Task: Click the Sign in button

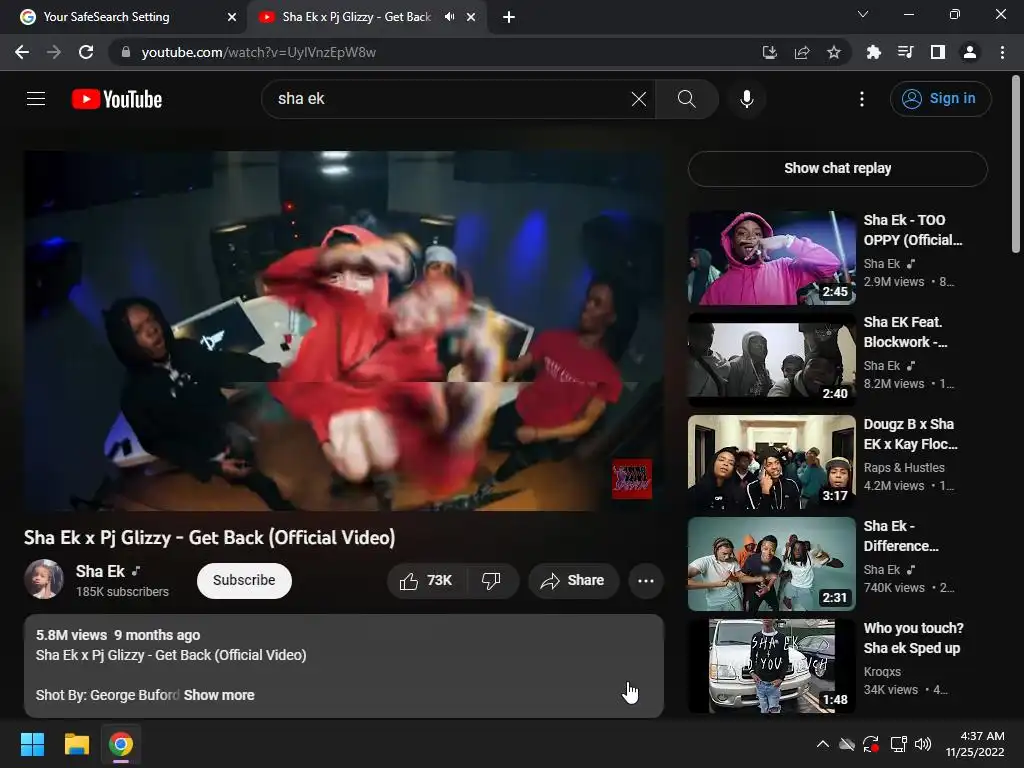Action: point(940,99)
